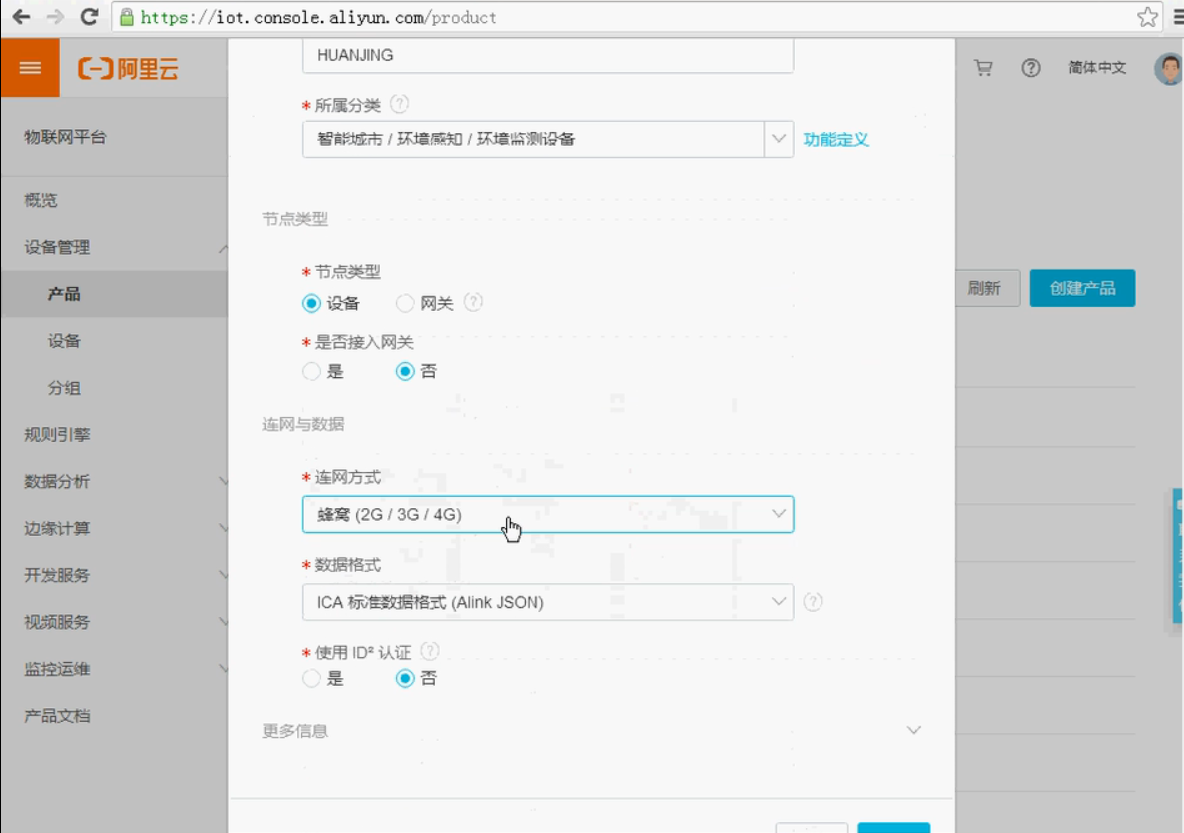Open the 连网方式 dropdown
The width and height of the screenshot is (1184, 833).
coord(547,514)
